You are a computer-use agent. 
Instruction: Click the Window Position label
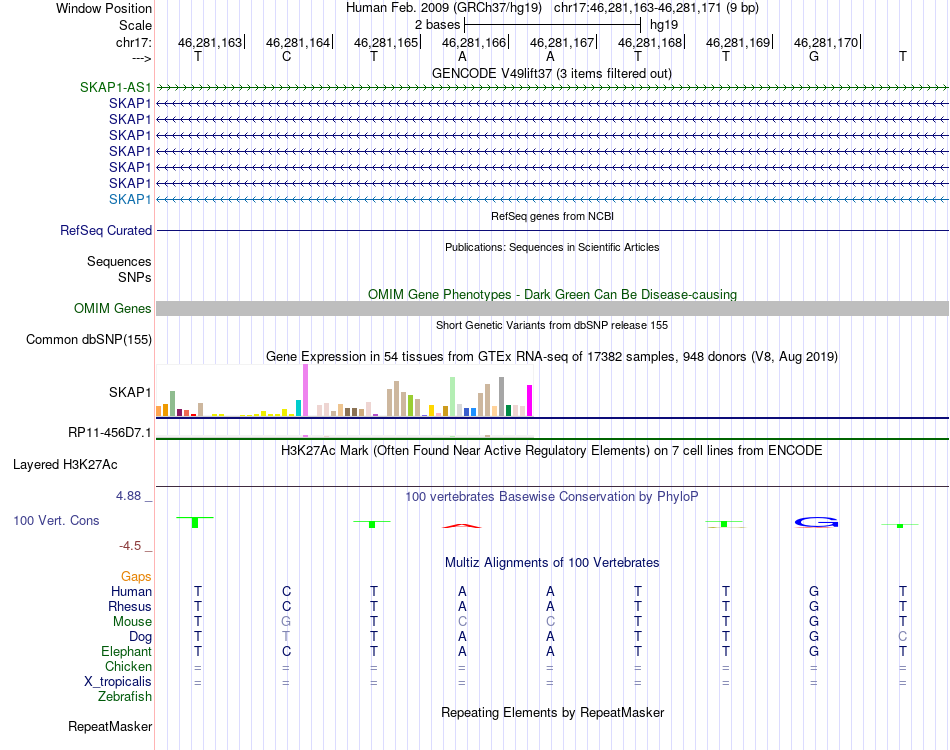104,8
